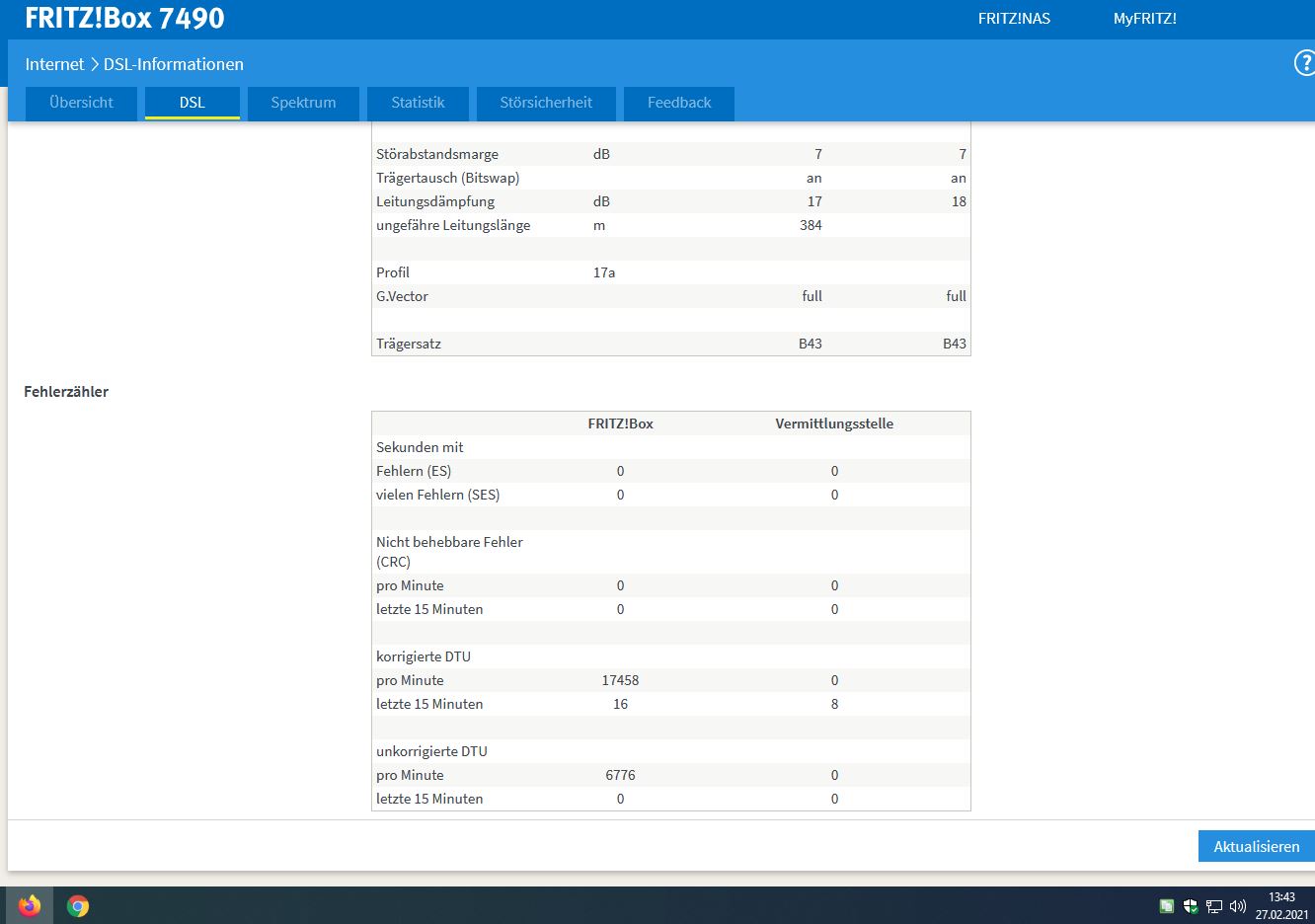The width and height of the screenshot is (1315, 924).
Task: Click the G.Vector row label
Action: click(x=402, y=296)
